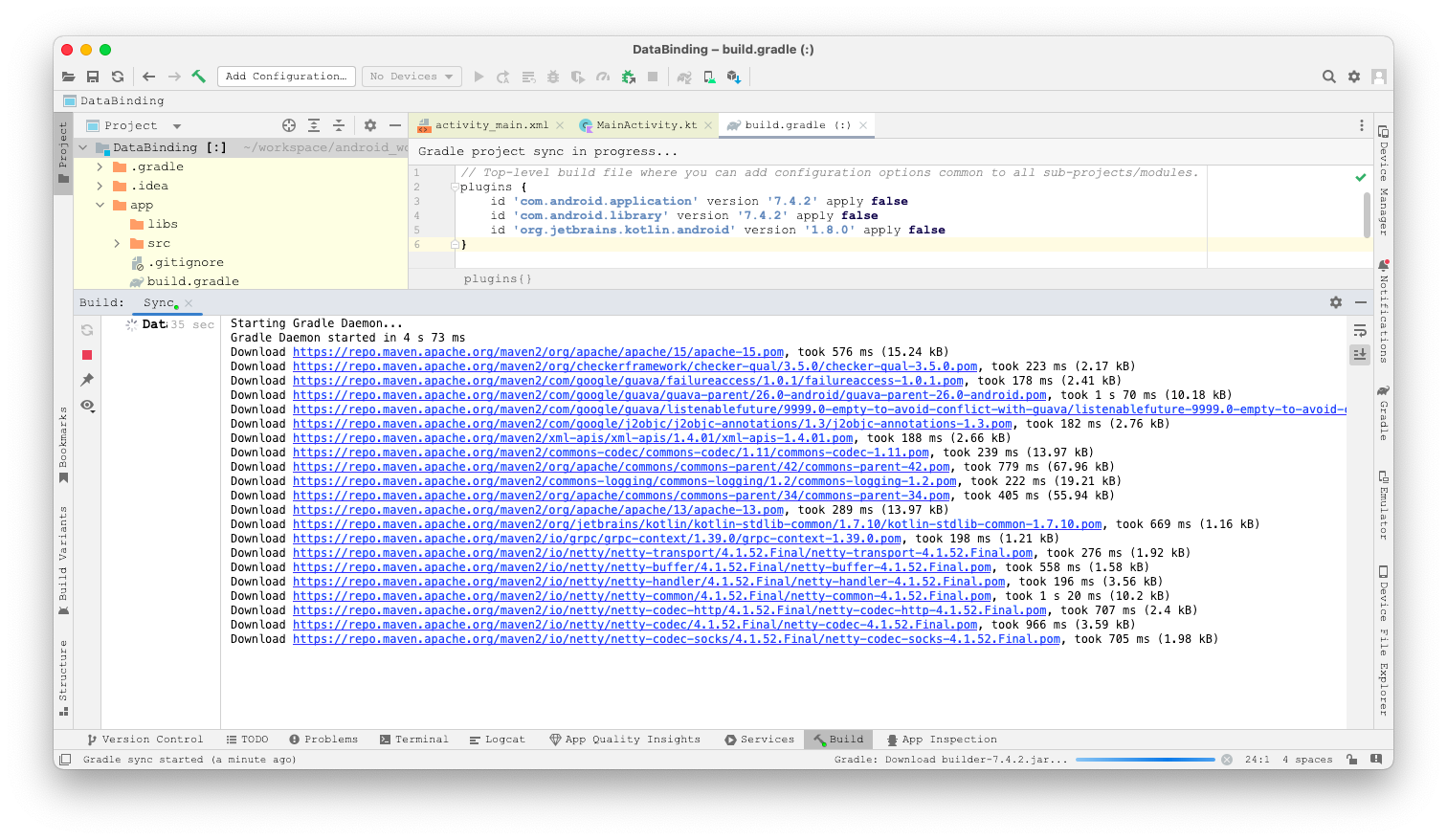This screenshot has height=840, width=1447.
Task: Click Select Opened File target icon
Action: [x=289, y=125]
